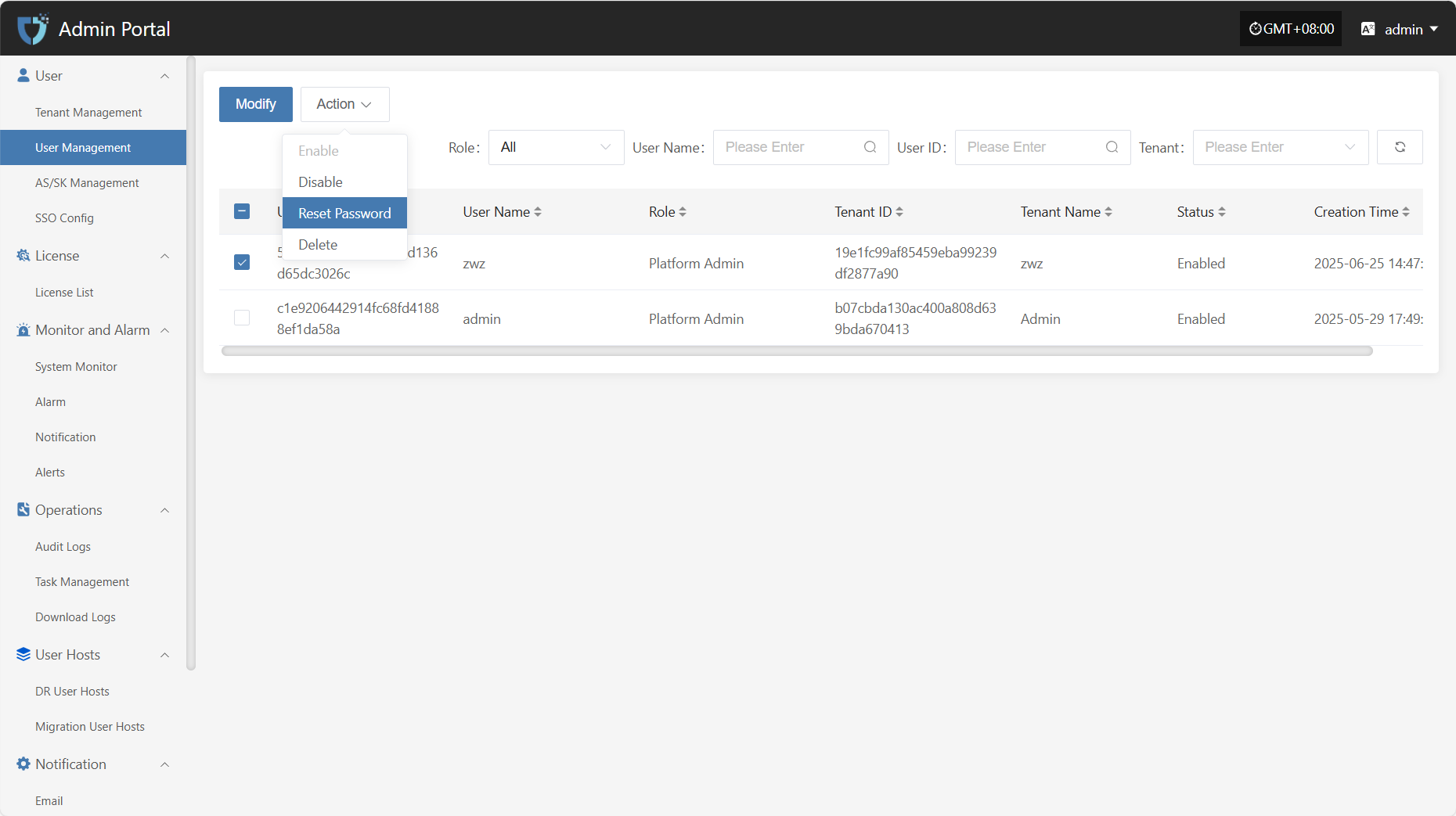Click the Modify button
This screenshot has width=1456, height=816.
click(x=256, y=104)
